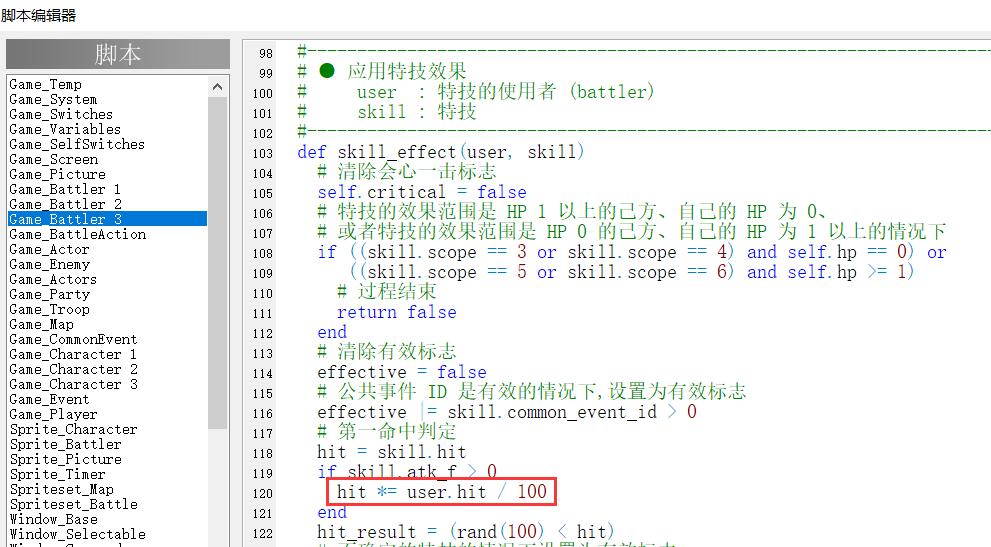Select Spriteset_Map script

[x=61, y=490]
